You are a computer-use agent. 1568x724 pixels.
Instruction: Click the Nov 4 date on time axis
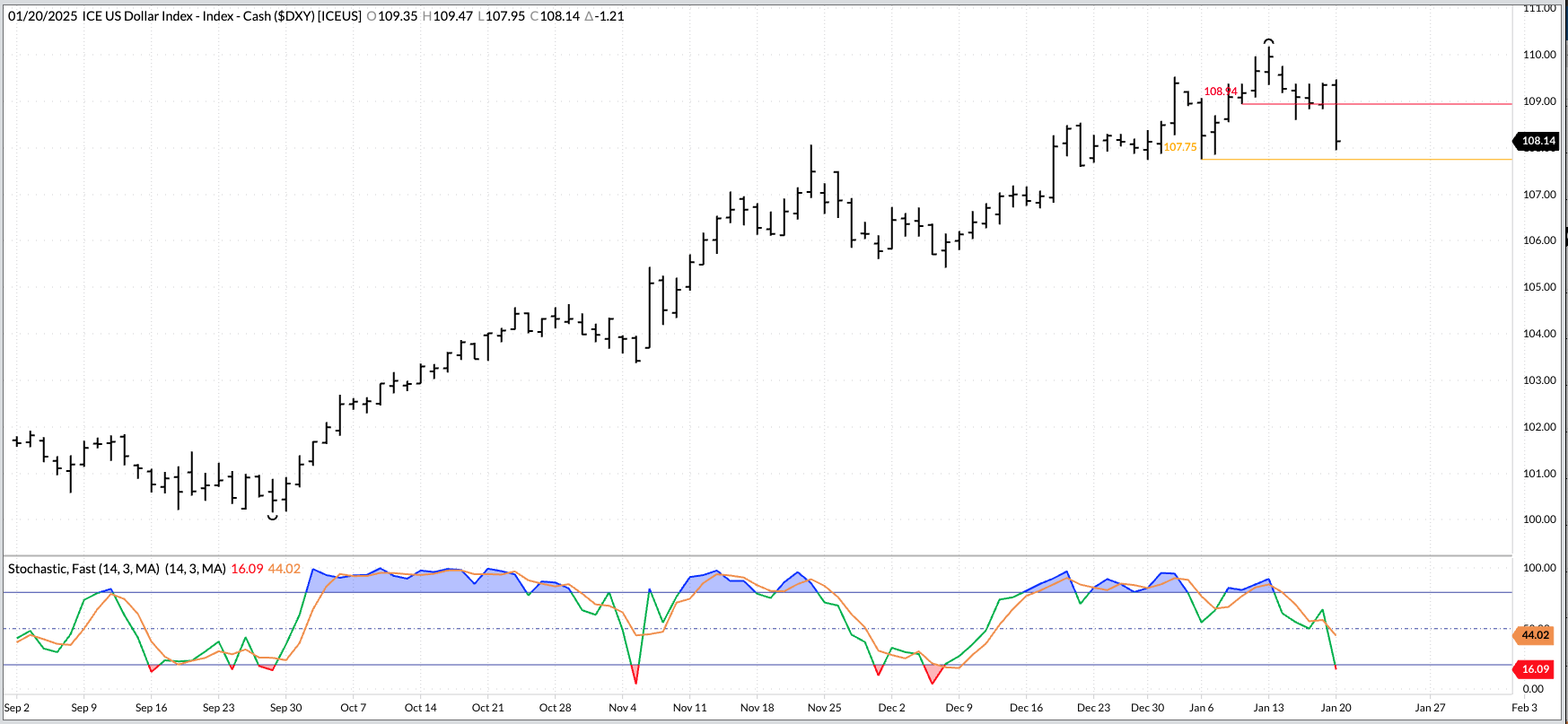pyautogui.click(x=622, y=708)
